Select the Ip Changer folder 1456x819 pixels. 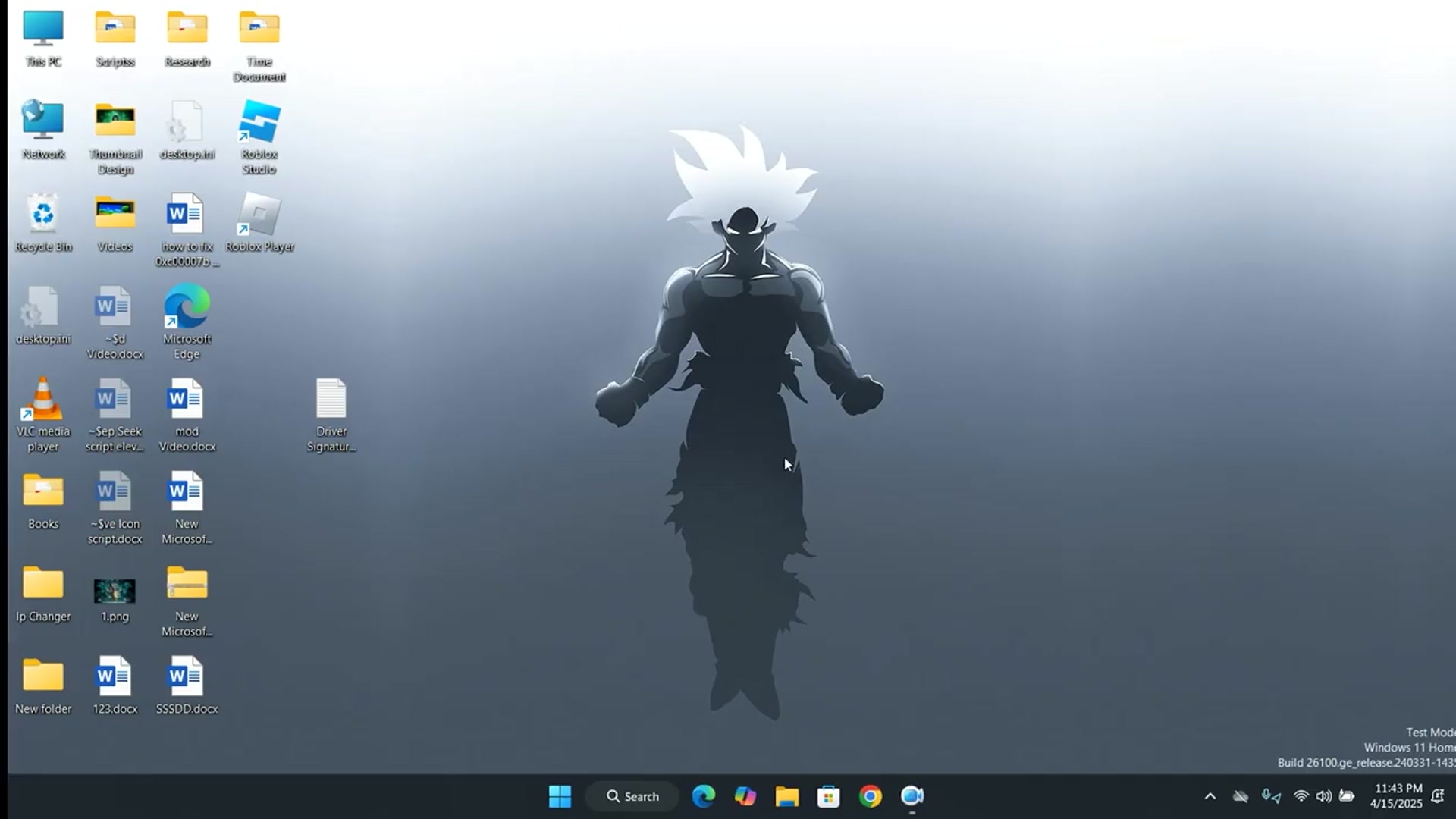click(43, 593)
